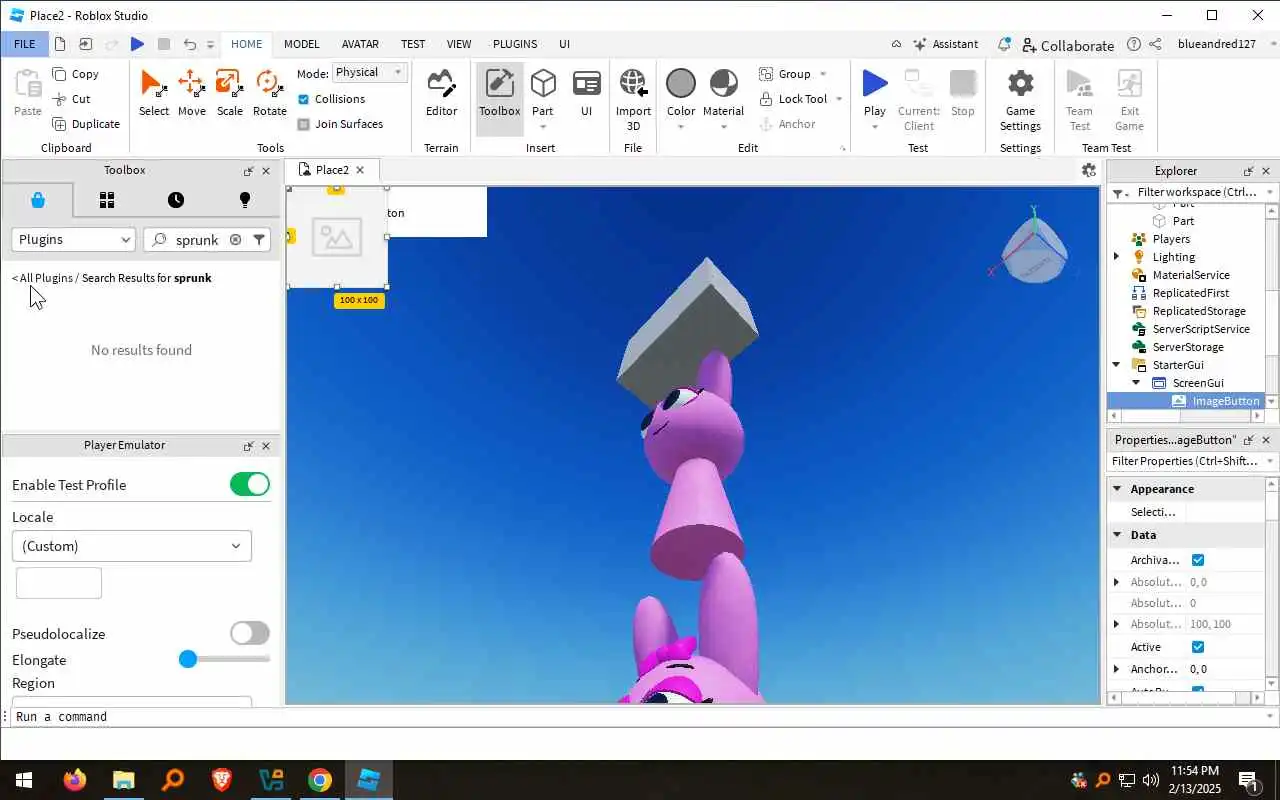This screenshot has height=800, width=1280.
Task: Open Toolbox Creations lightbulb tab
Action: click(244, 200)
